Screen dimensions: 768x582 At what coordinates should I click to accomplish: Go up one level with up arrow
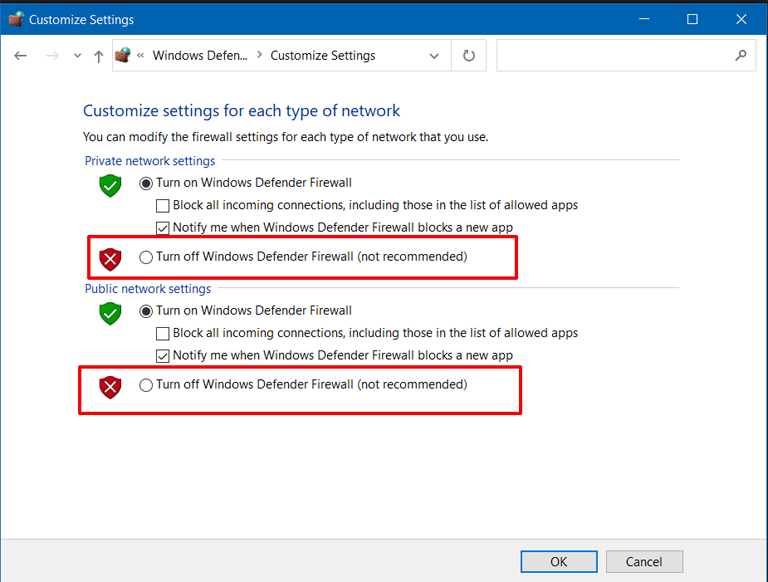tap(98, 56)
